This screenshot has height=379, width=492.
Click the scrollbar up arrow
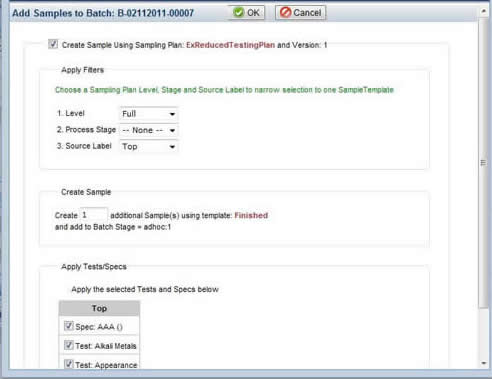483,11
